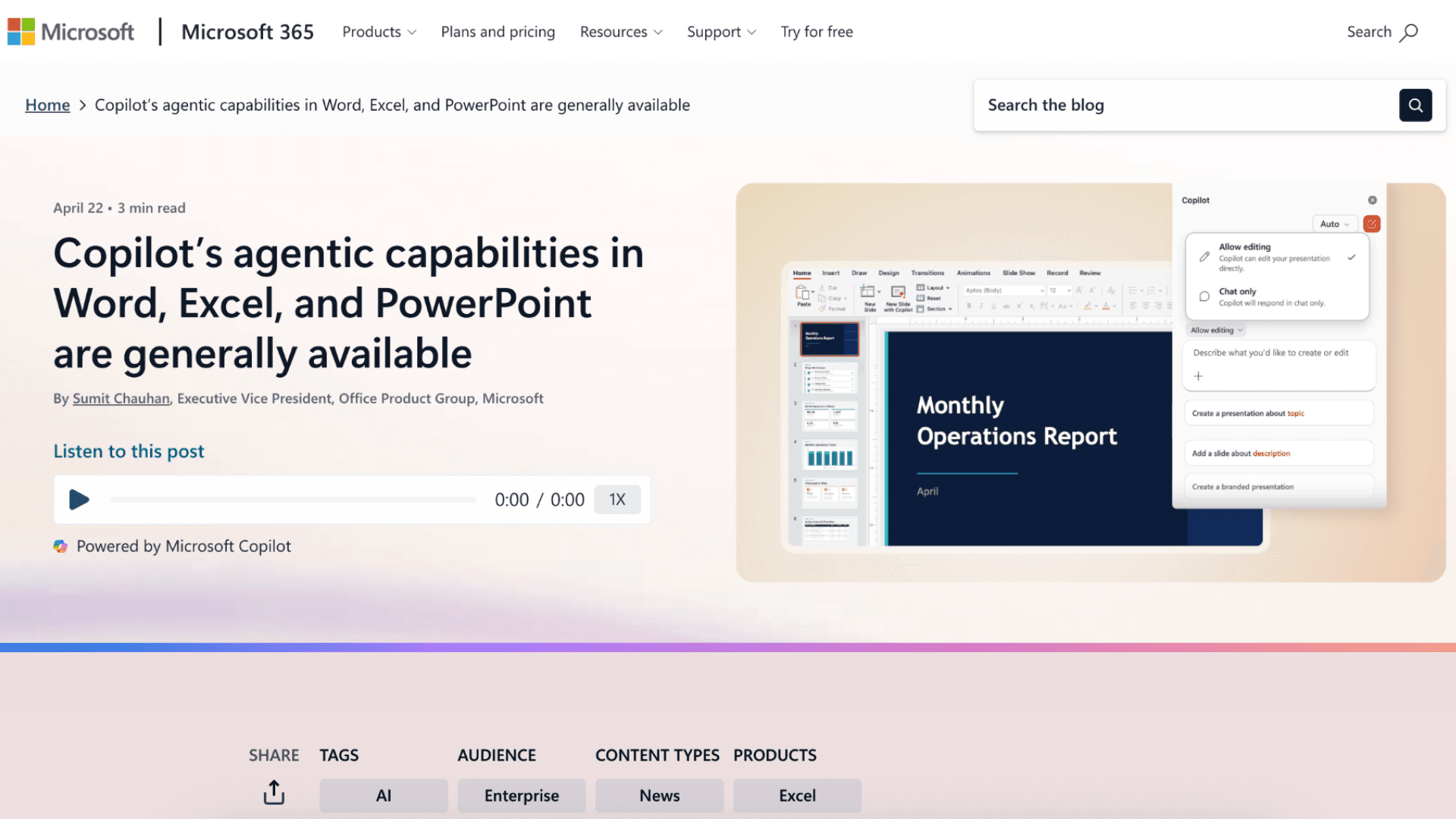Screen dimensions: 1456x819
Task: Submit blog search with magnifier button
Action: [x=1415, y=105]
